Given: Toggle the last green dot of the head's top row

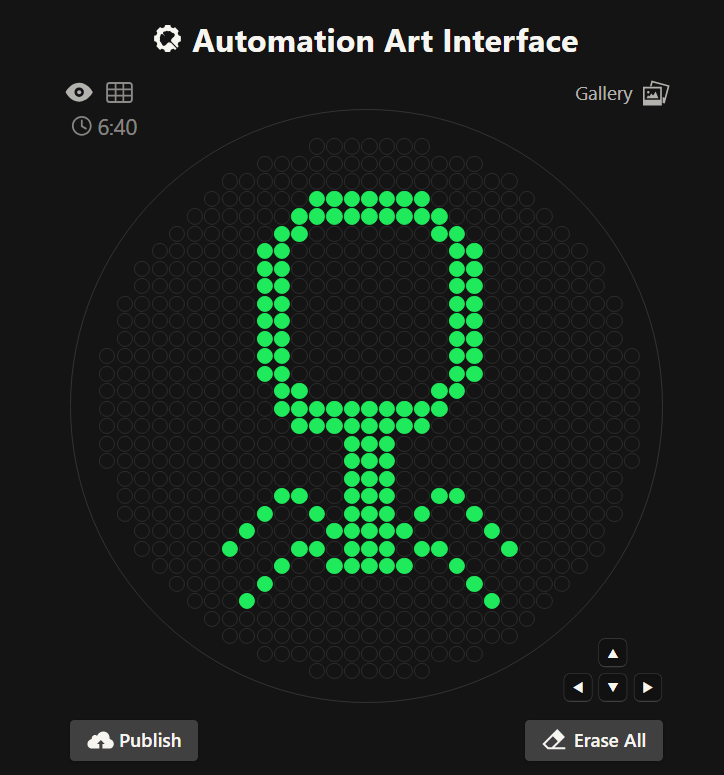Looking at the screenshot, I should point(422,198).
